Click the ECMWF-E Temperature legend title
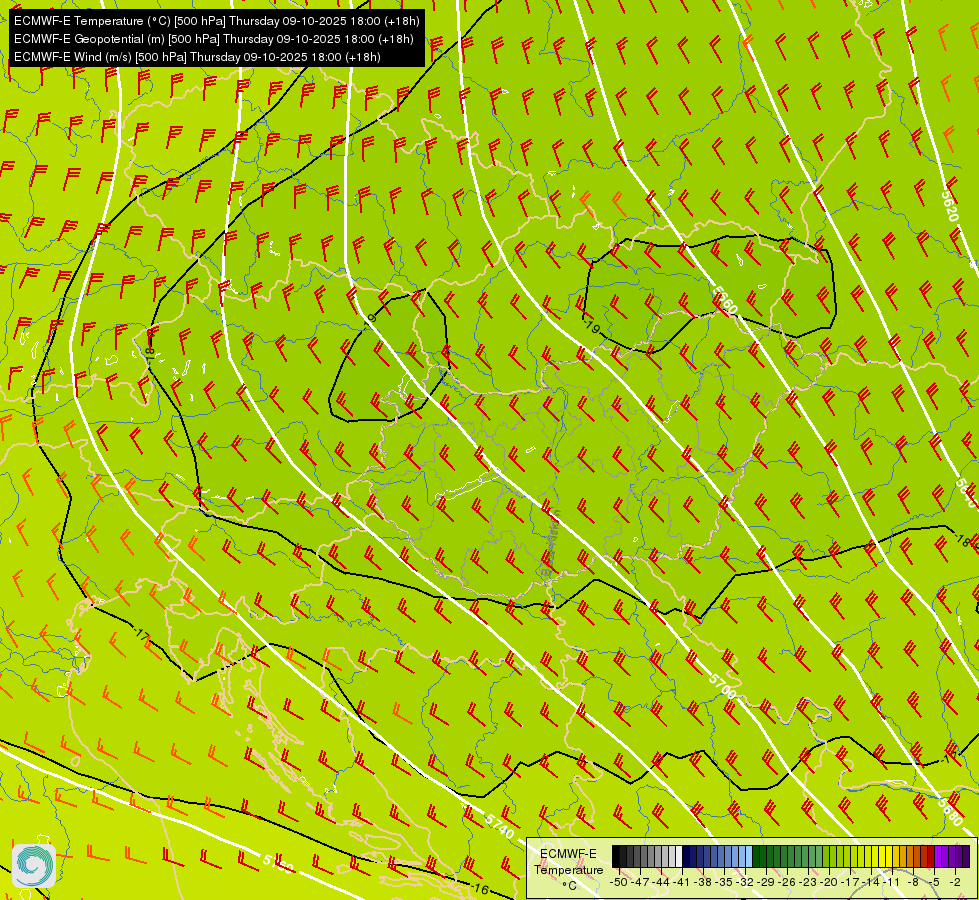 569,862
